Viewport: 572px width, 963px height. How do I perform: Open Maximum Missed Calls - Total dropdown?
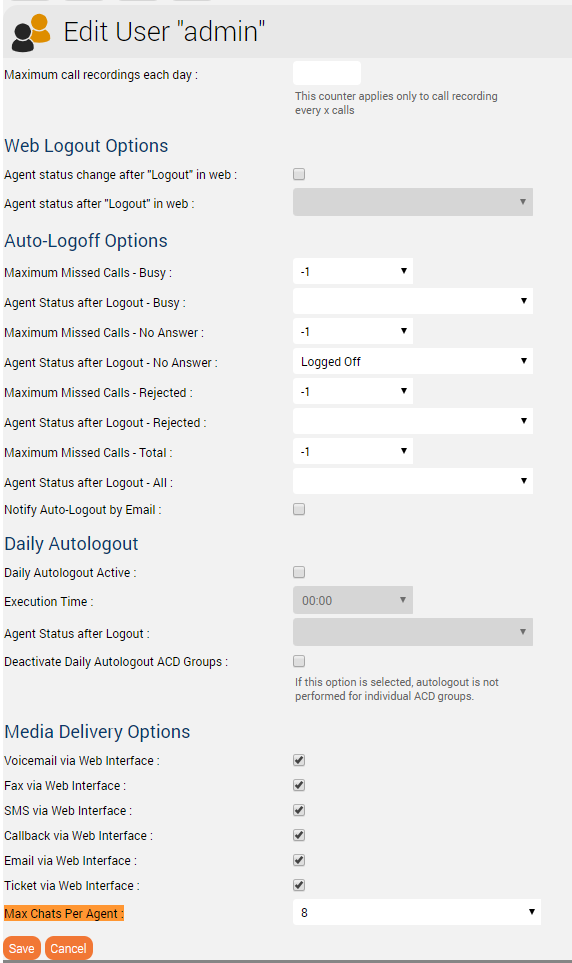pos(353,451)
